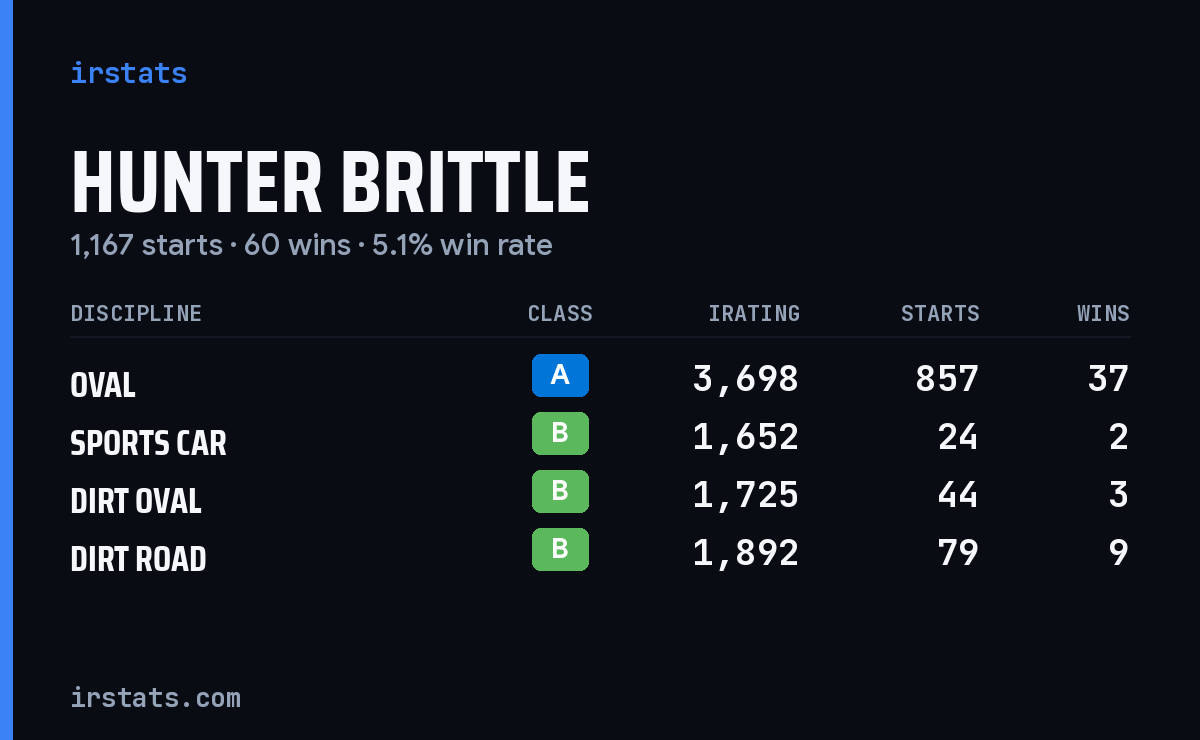Viewport: 1200px width, 740px height.
Task: Sort by the WINS column header
Action: (x=1103, y=314)
